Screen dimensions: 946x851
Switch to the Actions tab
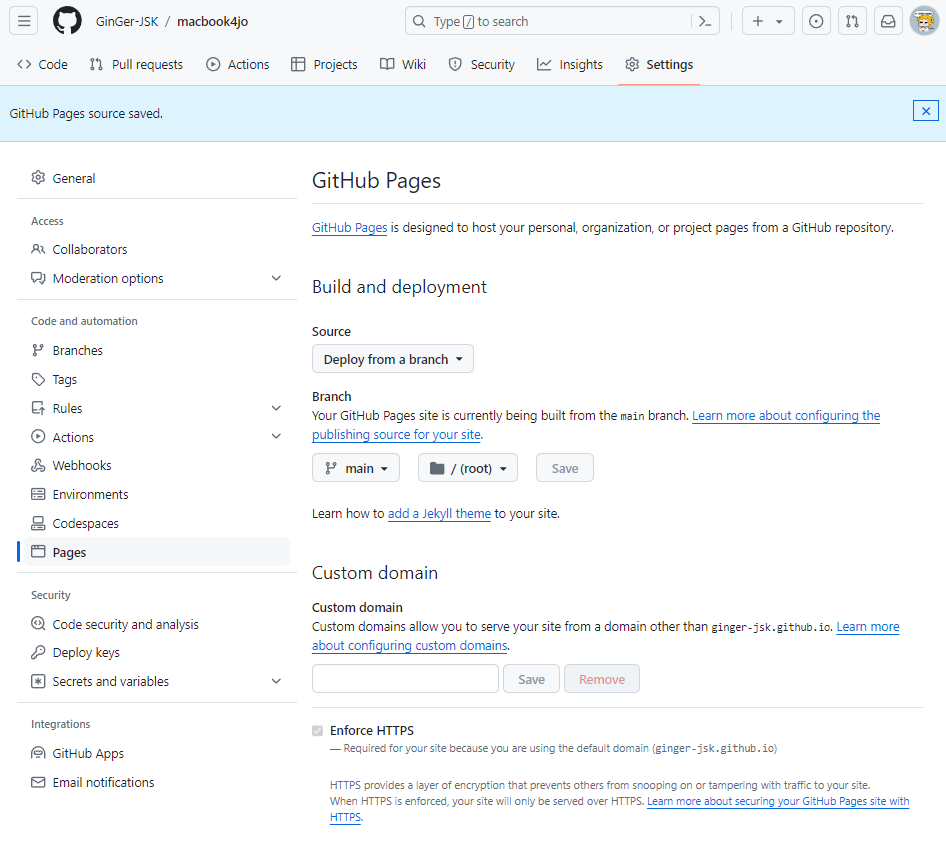[238, 65]
